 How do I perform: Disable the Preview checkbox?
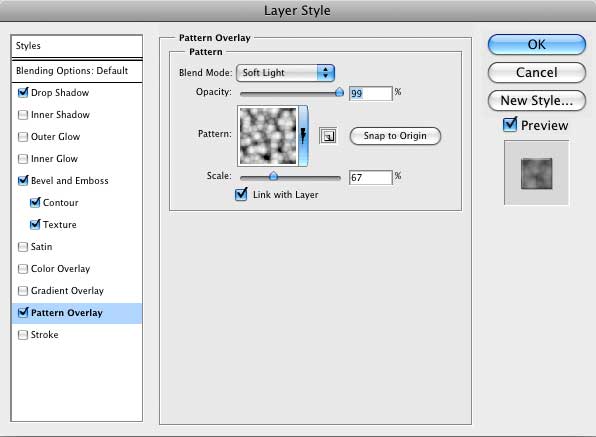[x=510, y=125]
